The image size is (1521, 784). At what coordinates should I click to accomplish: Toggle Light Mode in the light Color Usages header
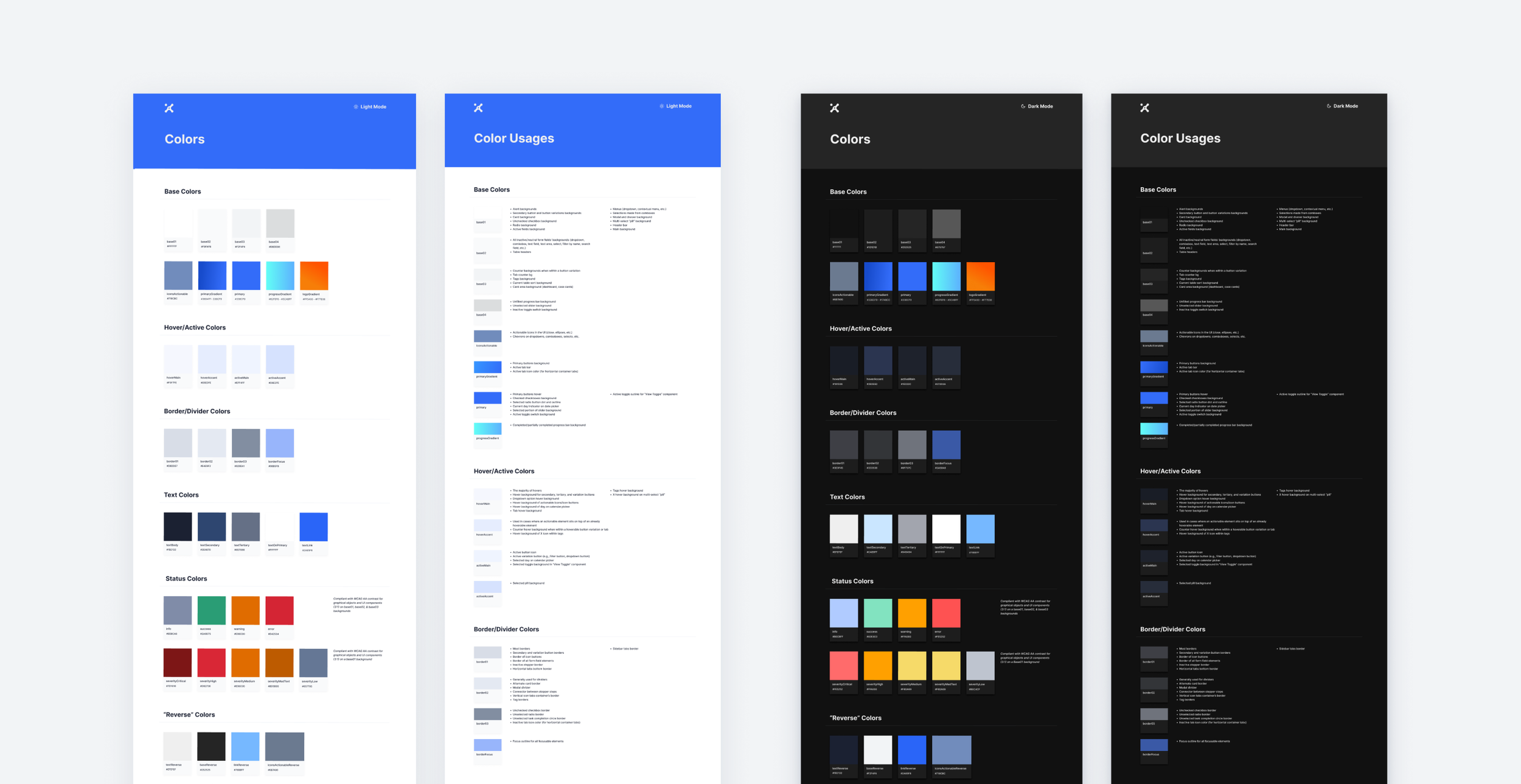tap(675, 106)
